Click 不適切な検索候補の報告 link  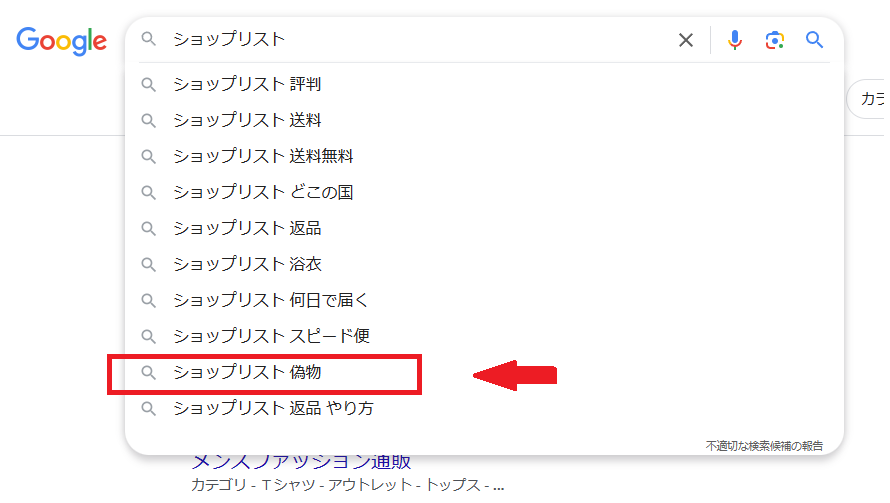(x=764, y=445)
